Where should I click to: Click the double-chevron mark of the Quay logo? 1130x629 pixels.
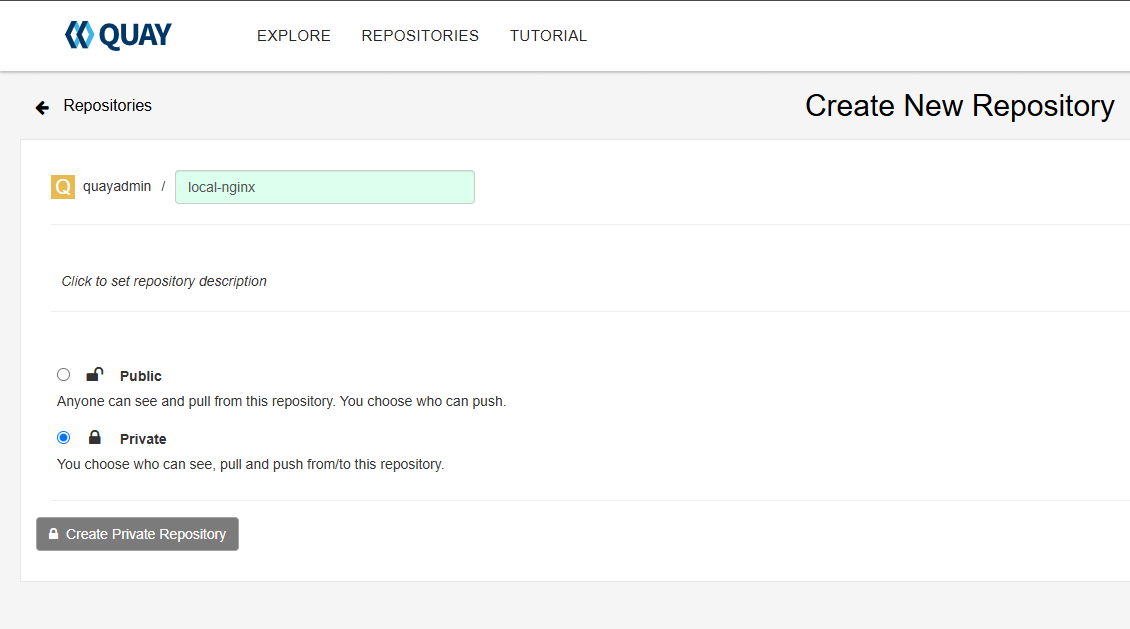(x=79, y=34)
